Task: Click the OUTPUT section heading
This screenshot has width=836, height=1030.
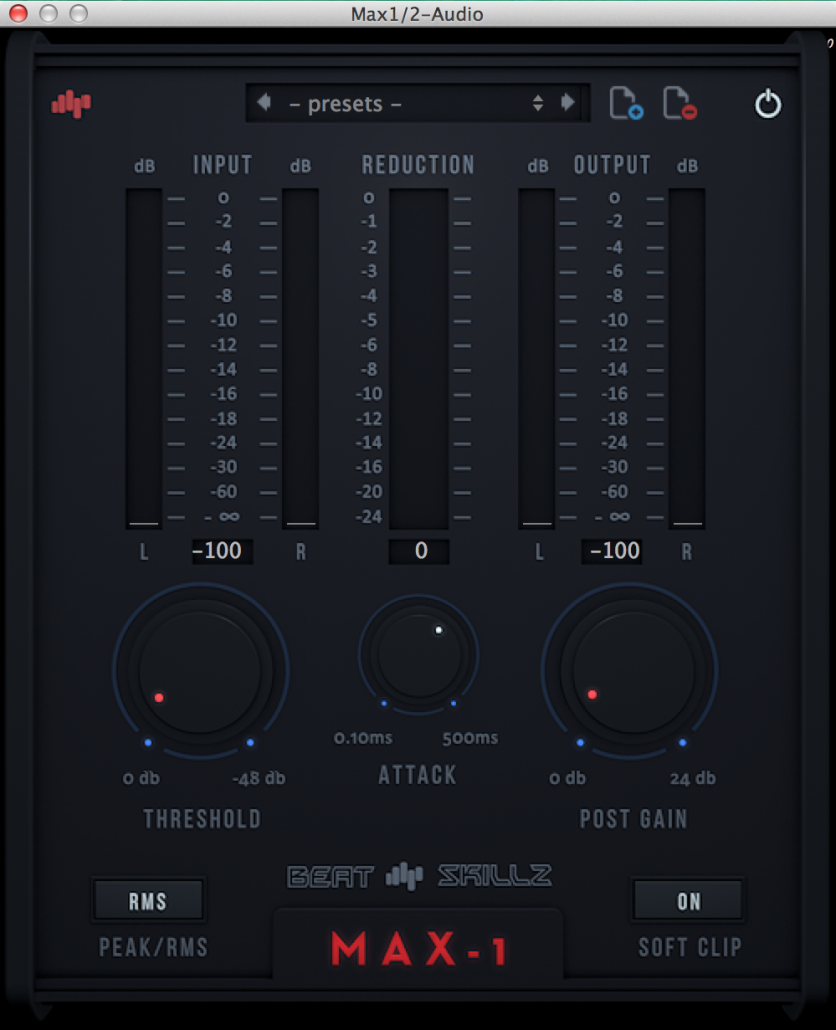Action: pos(612,164)
